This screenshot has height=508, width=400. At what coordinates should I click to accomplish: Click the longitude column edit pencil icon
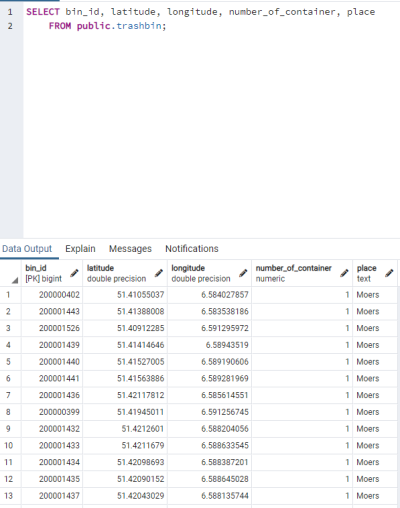point(243,273)
